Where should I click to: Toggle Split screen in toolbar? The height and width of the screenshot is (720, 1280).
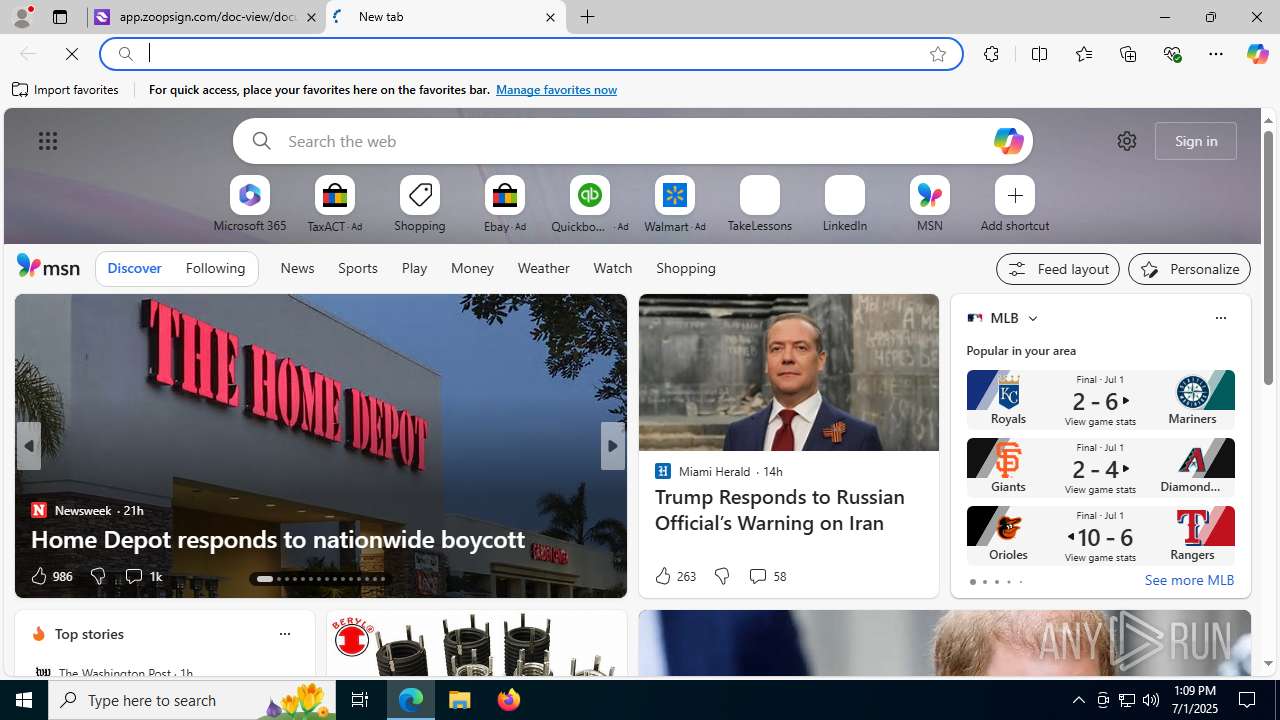[1040, 54]
